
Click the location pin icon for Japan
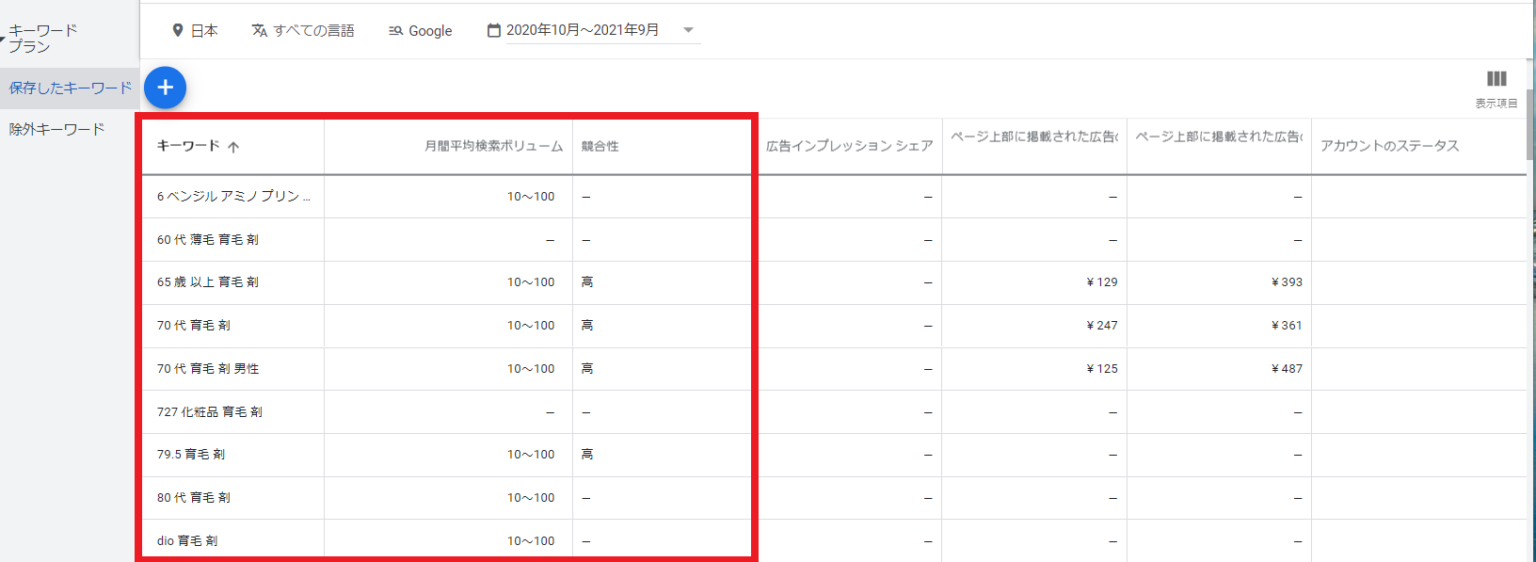[x=177, y=31]
